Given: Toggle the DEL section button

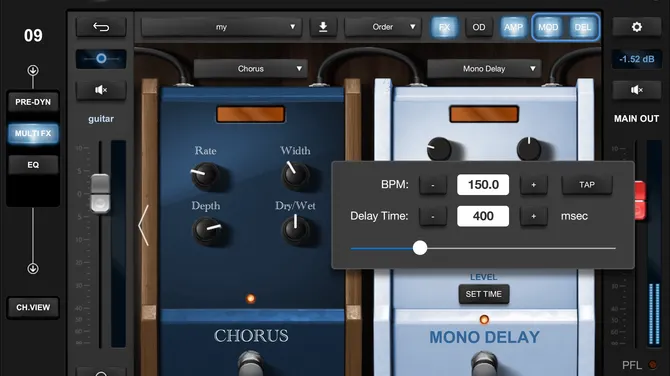Looking at the screenshot, I should click(583, 27).
